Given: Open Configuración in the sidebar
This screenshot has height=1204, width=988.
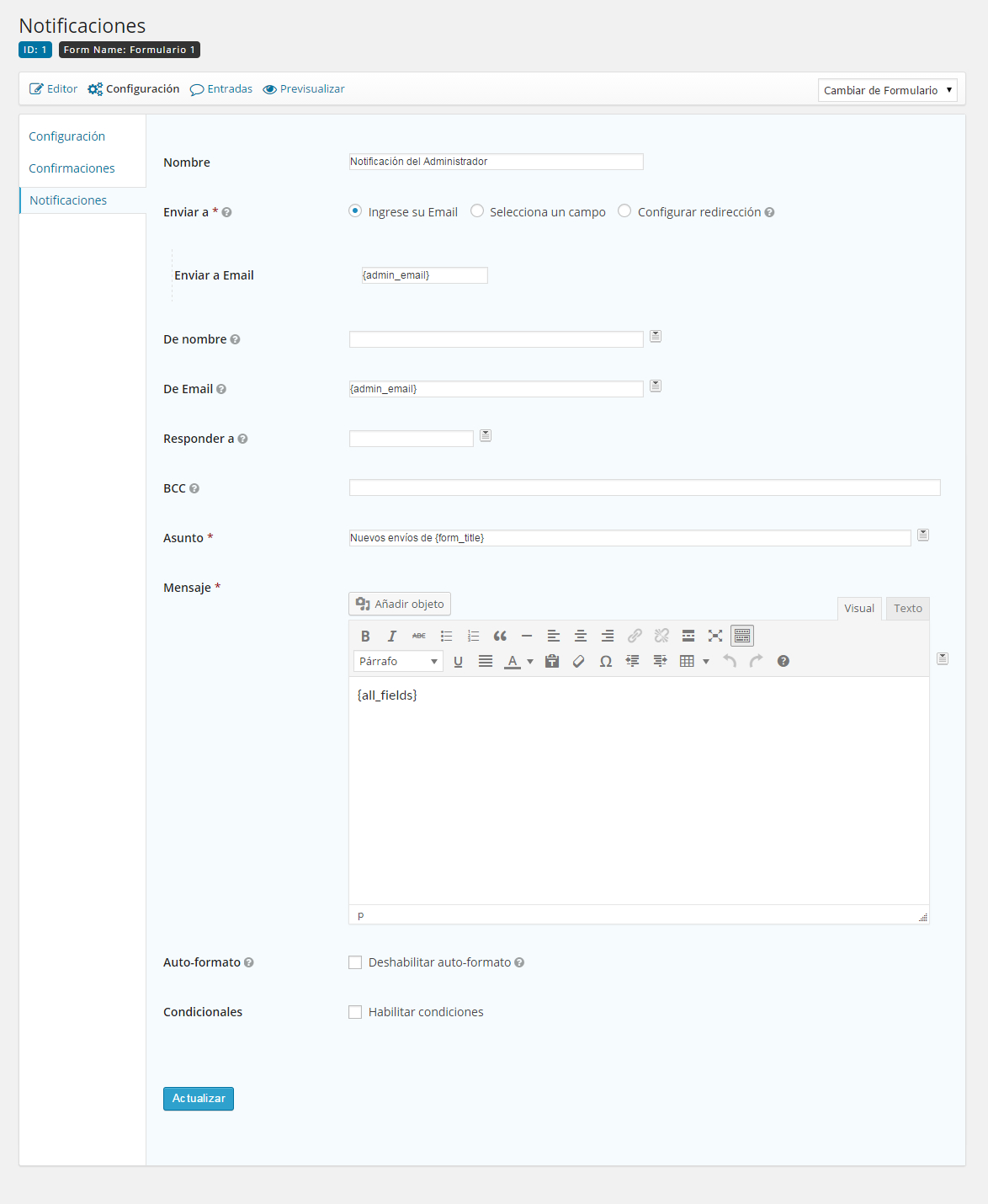Looking at the screenshot, I should click(x=67, y=136).
